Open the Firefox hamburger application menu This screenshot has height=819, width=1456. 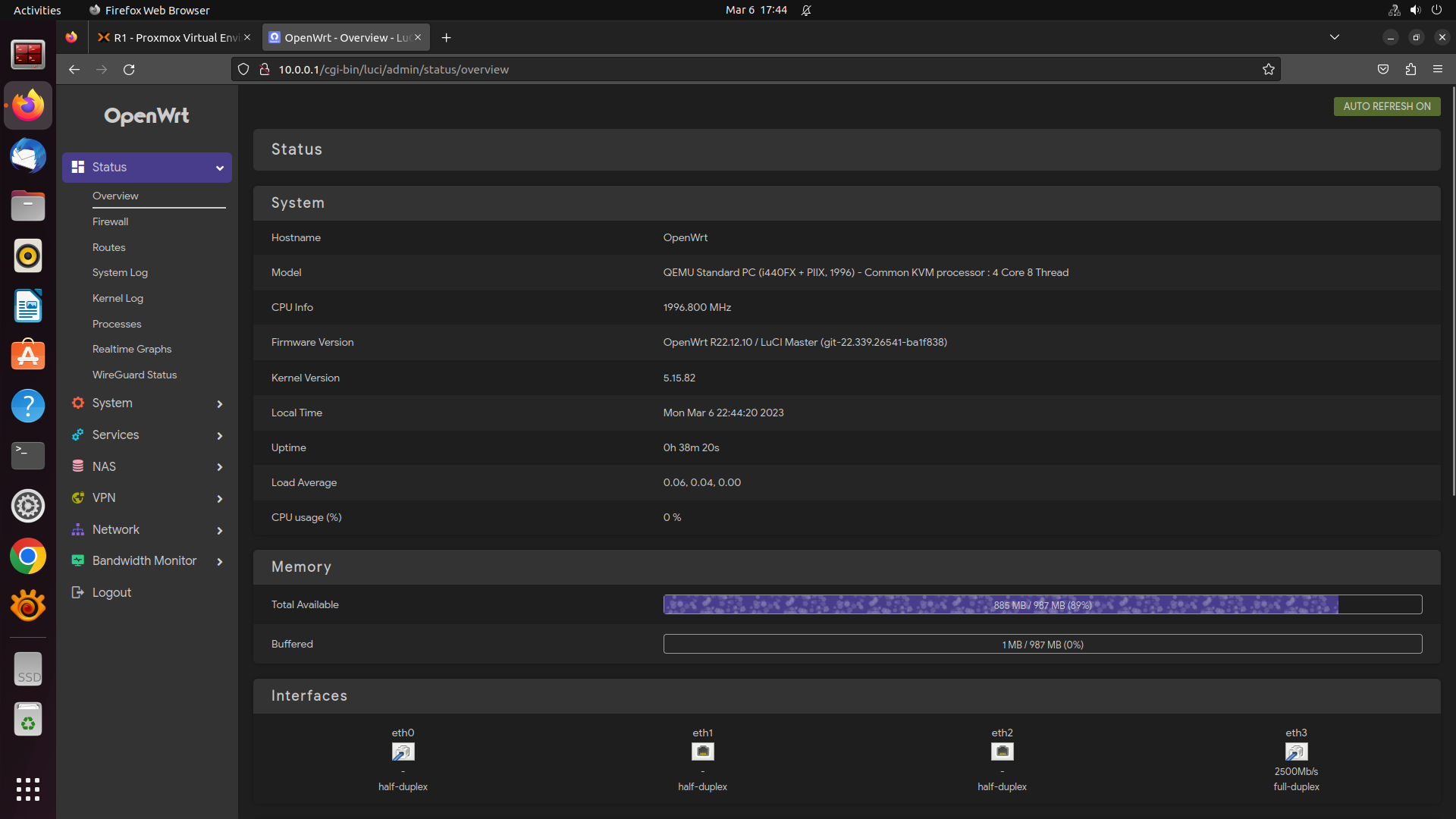(1438, 69)
